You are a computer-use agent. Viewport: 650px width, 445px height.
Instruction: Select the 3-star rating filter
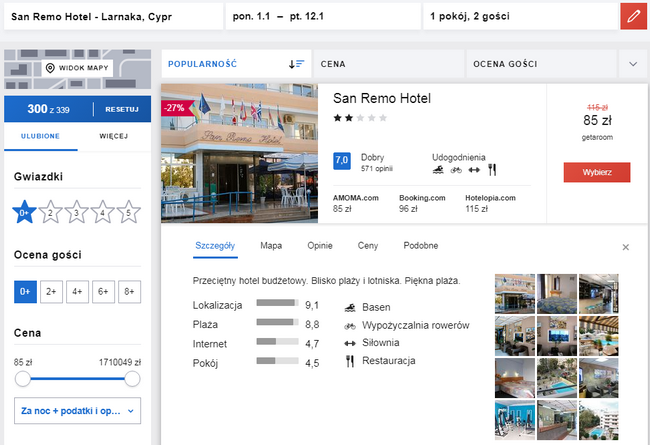78,211
